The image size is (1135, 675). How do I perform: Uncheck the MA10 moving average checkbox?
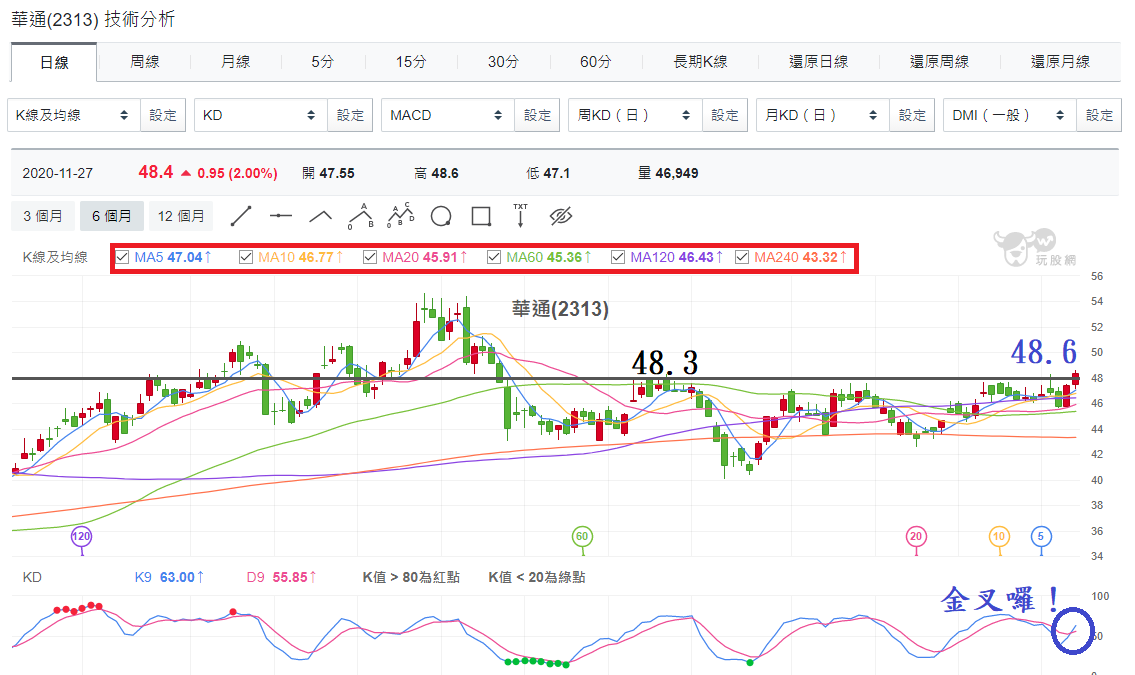click(x=246, y=257)
